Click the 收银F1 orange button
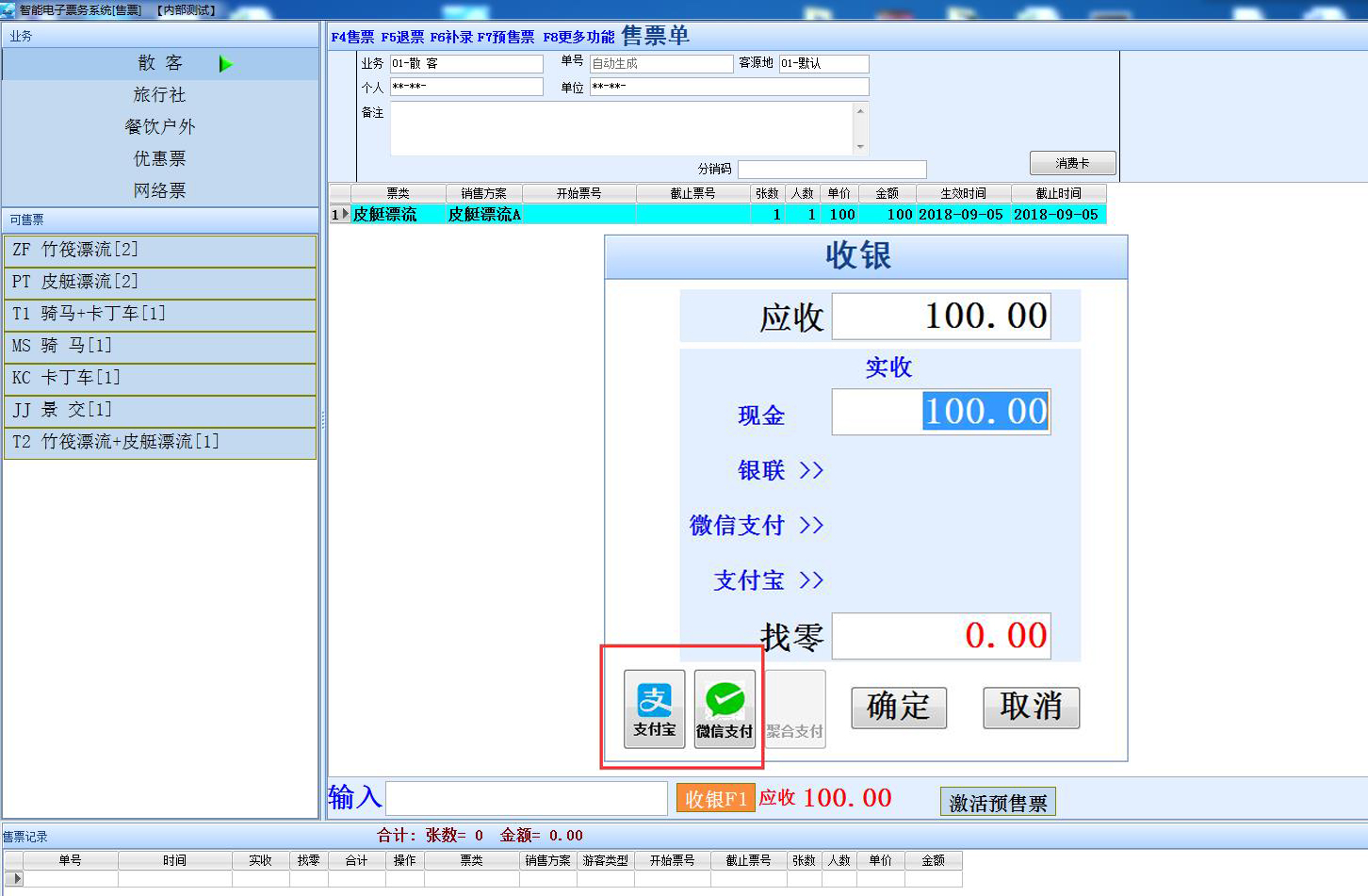The width and height of the screenshot is (1368, 896). pyautogui.click(x=715, y=799)
